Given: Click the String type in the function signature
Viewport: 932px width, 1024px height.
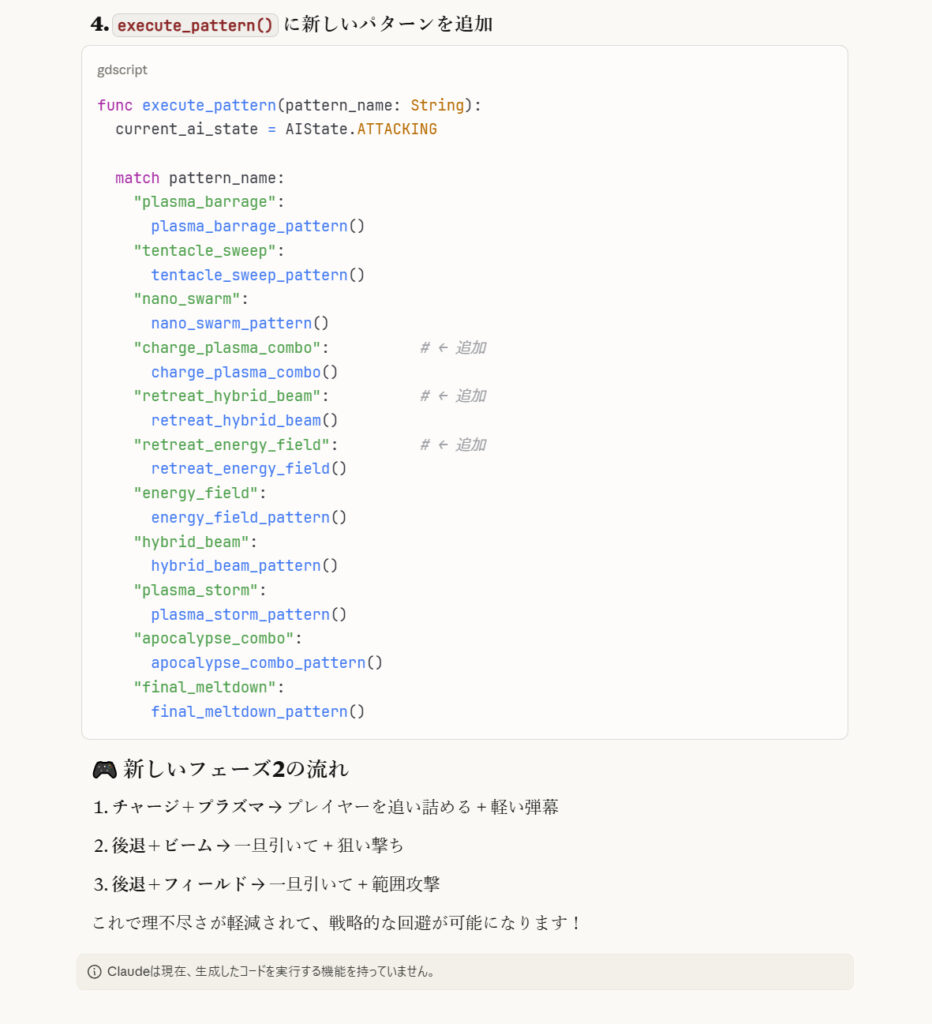Looking at the screenshot, I should point(437,105).
